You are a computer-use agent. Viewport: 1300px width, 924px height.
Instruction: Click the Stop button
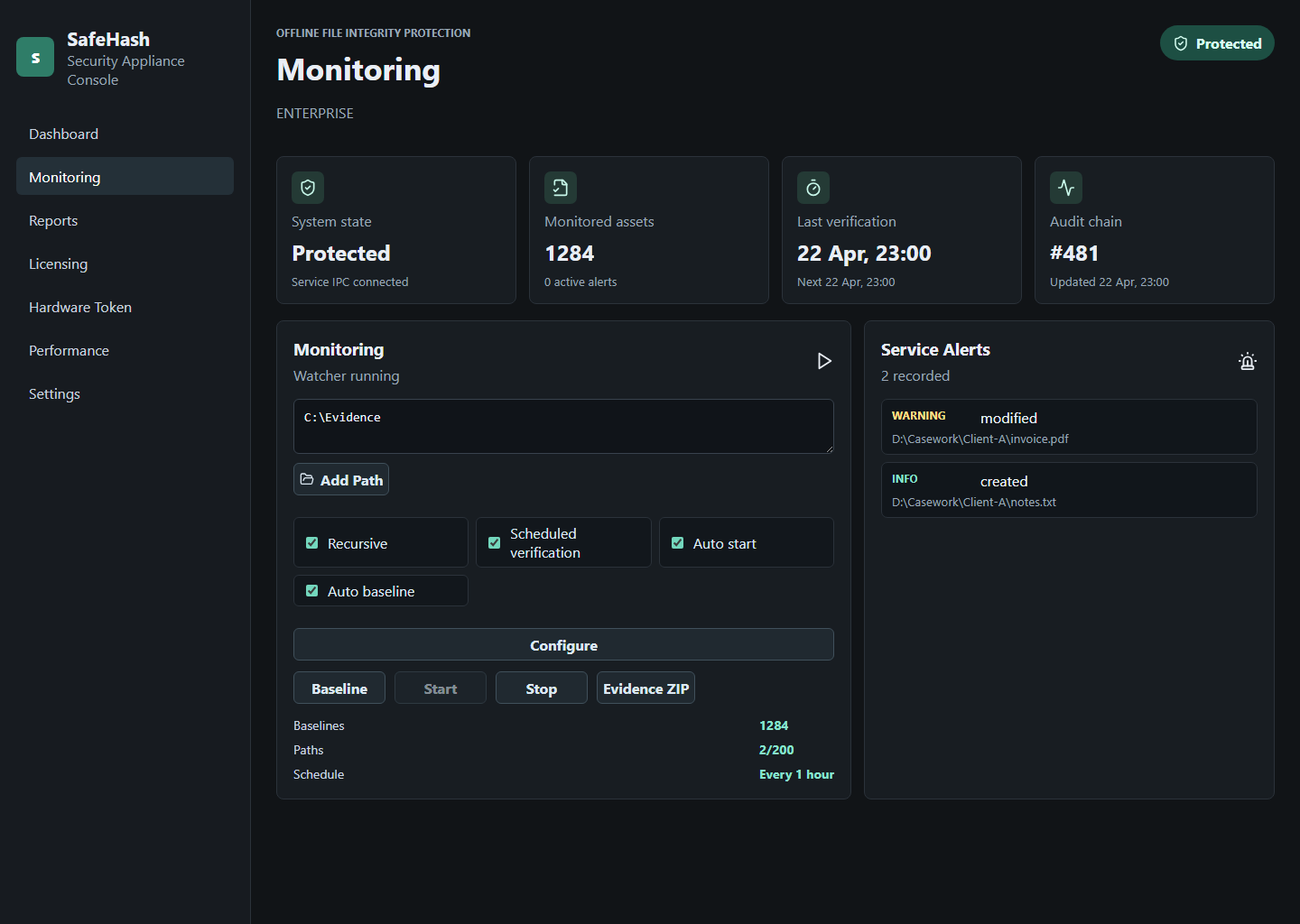point(541,688)
